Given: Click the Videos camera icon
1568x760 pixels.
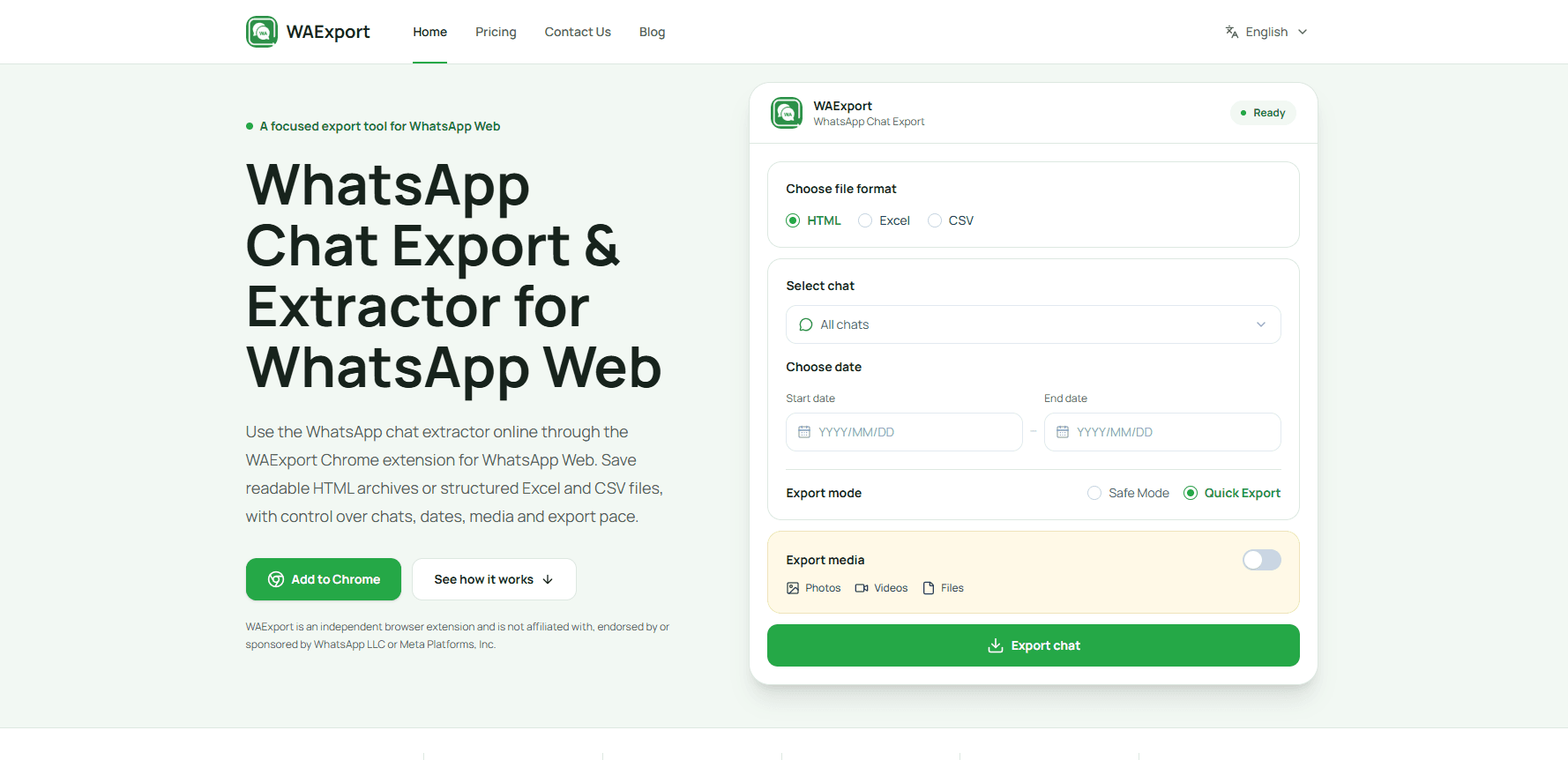Looking at the screenshot, I should click(862, 588).
